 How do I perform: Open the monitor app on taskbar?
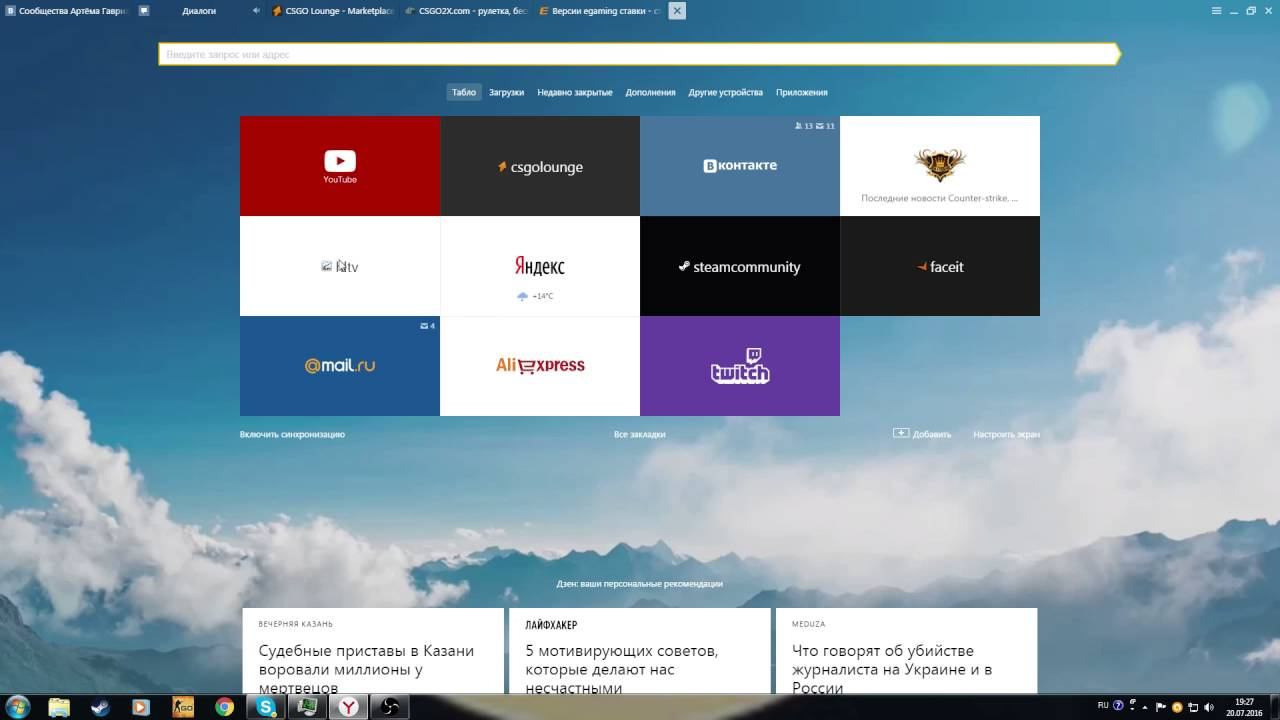(x=308, y=707)
